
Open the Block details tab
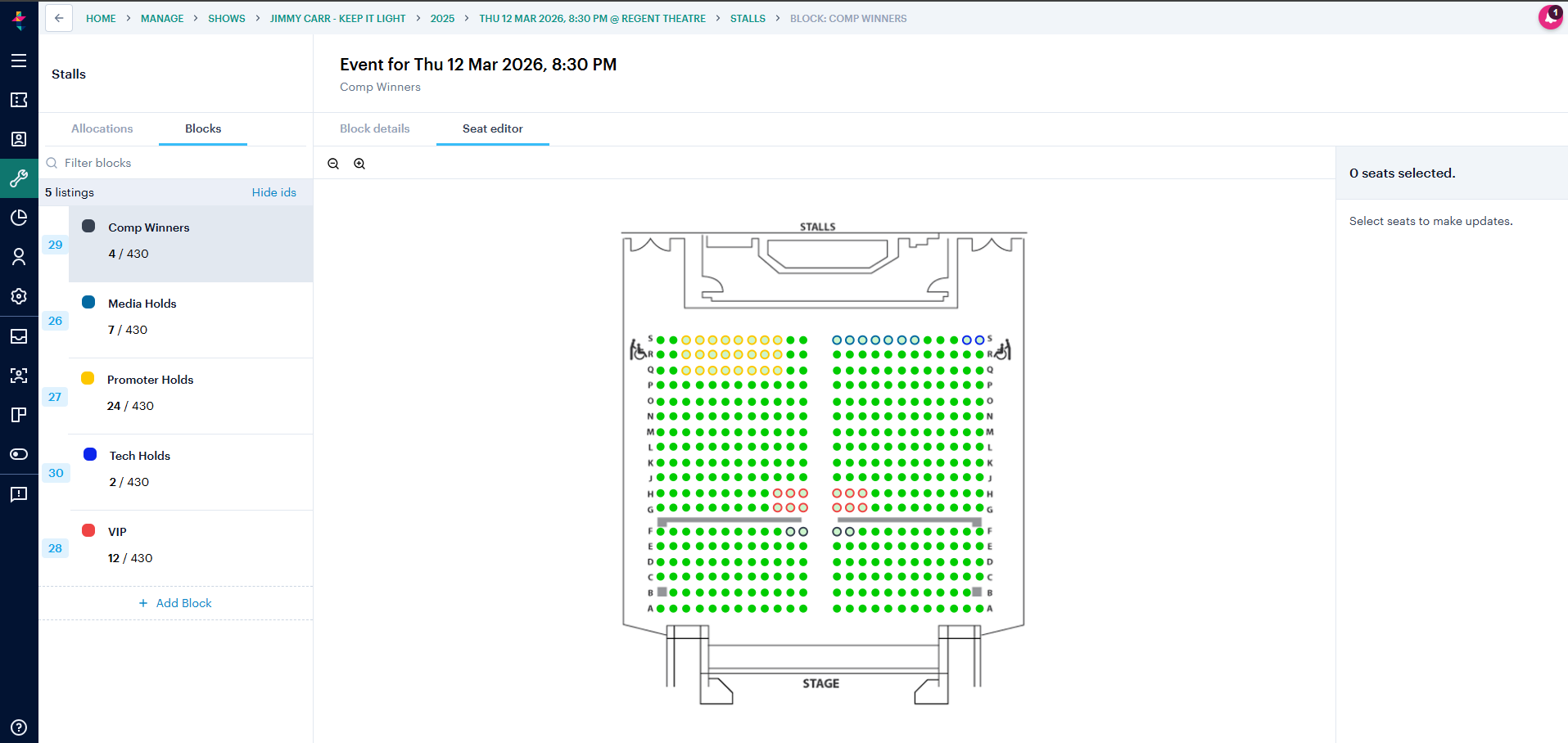[375, 128]
